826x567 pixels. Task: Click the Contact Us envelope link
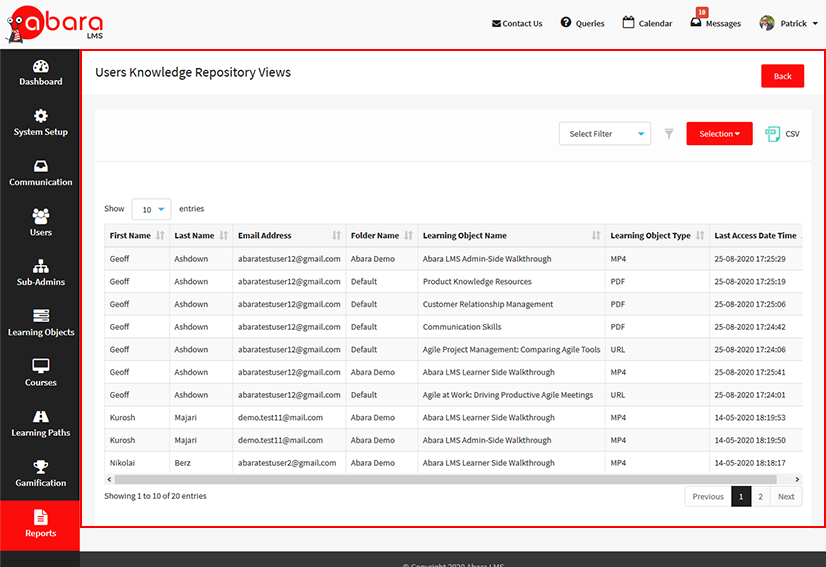(517, 23)
